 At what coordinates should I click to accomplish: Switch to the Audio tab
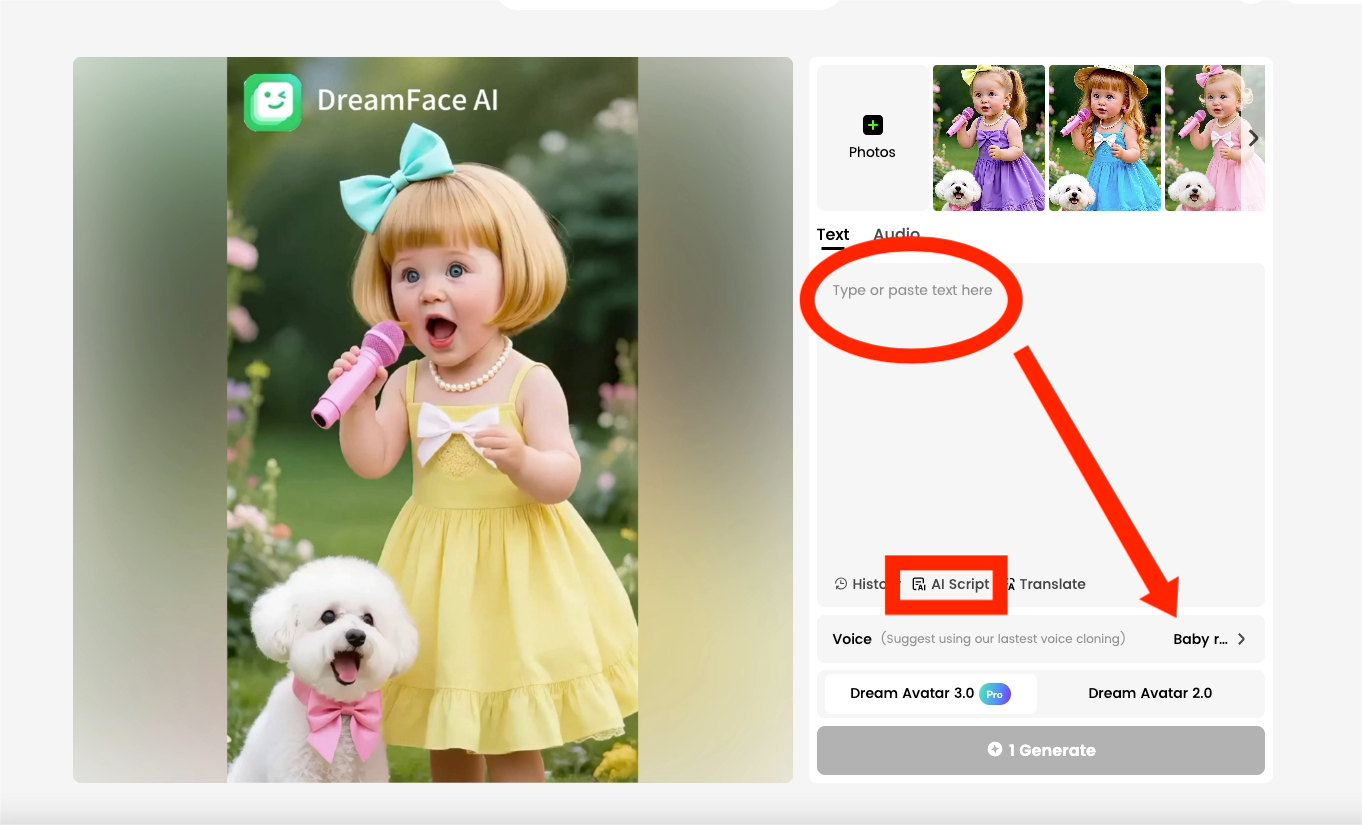click(x=896, y=234)
